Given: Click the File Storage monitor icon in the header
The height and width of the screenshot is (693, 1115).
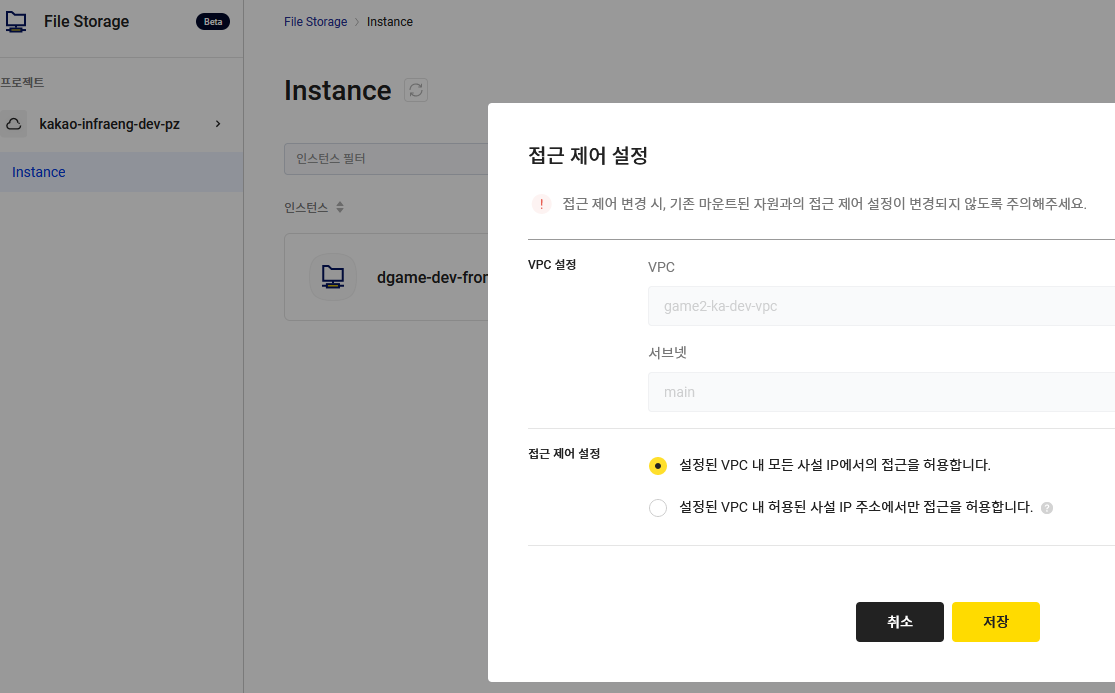Looking at the screenshot, I should (x=16, y=20).
